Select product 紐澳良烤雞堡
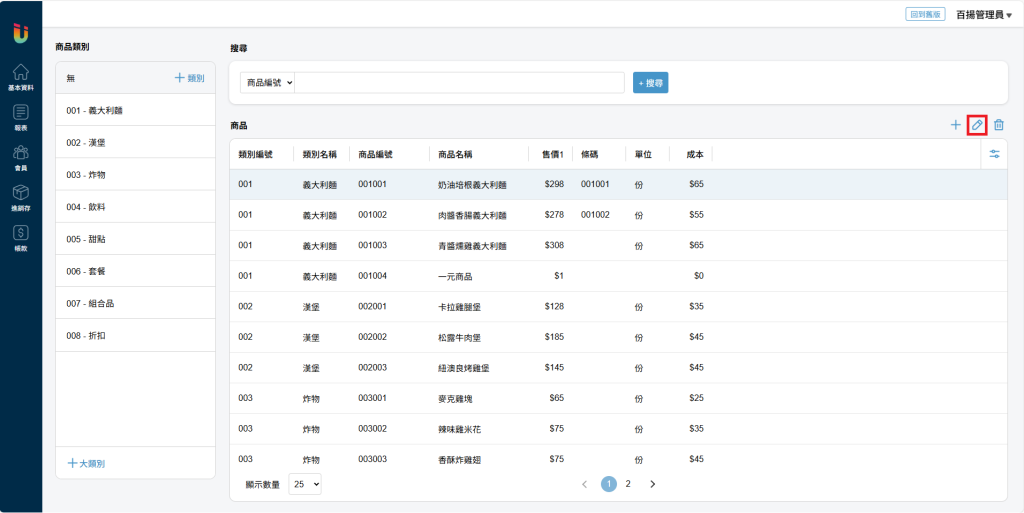This screenshot has height=513, width=1024. click(x=464, y=368)
